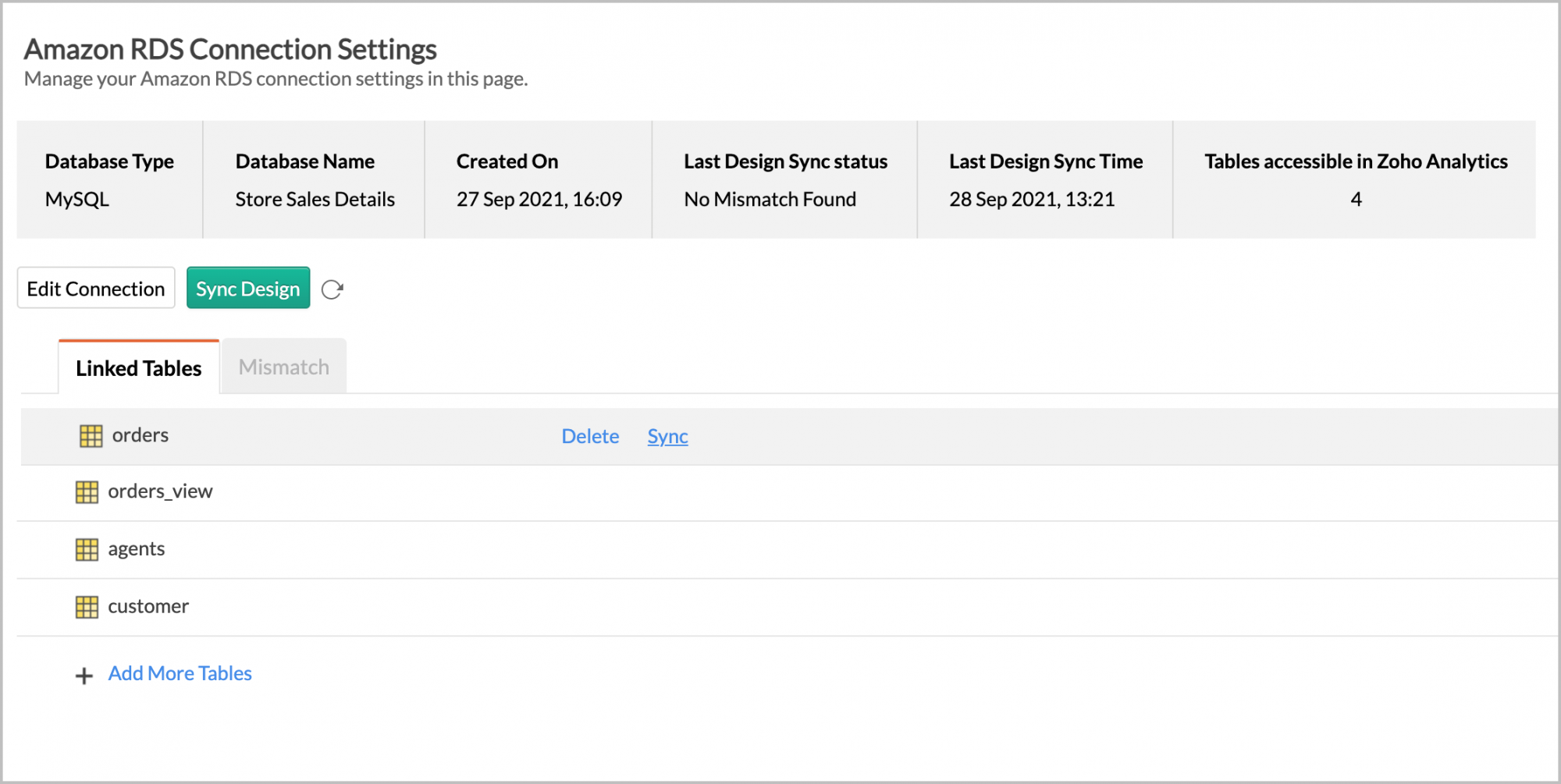Viewport: 1561px width, 784px height.
Task: Click the created date 27 Sep 2021, 16:09
Action: coord(539,200)
